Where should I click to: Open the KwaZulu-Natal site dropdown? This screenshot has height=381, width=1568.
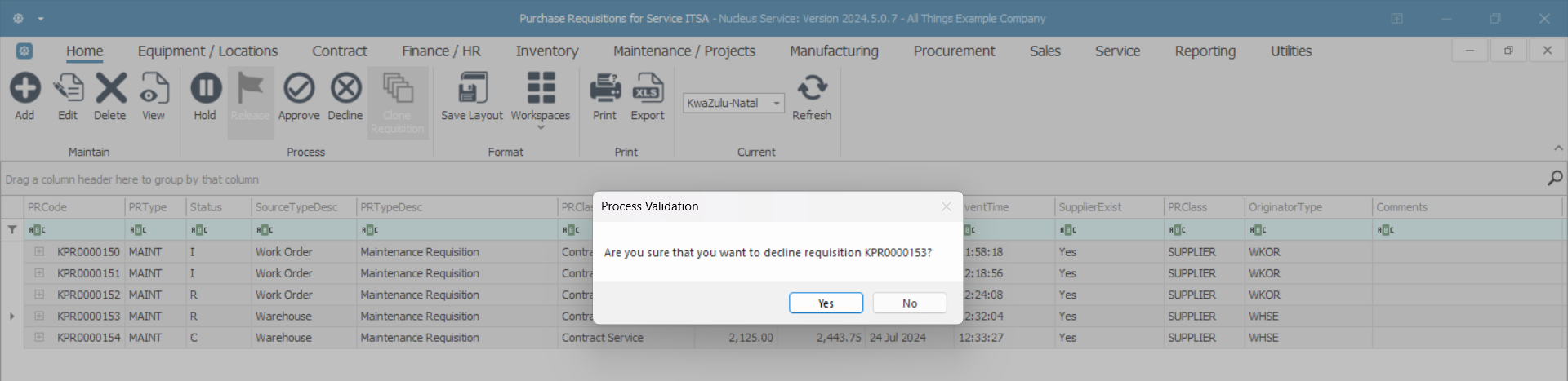pyautogui.click(x=777, y=104)
